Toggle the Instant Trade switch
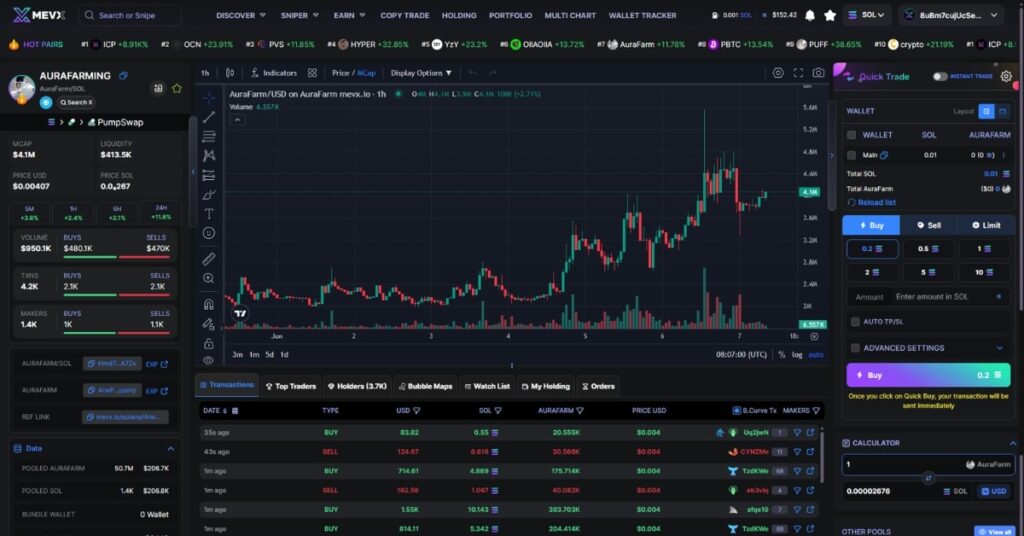 (940, 76)
